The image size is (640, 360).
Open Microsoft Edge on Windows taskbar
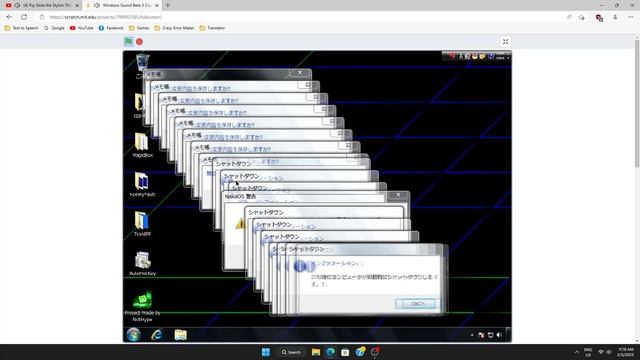[x=330, y=352]
